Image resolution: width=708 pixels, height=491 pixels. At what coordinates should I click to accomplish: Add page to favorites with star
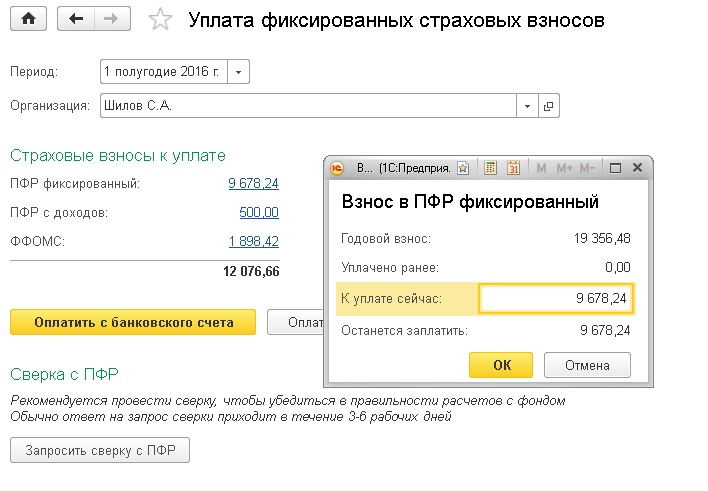[160, 19]
